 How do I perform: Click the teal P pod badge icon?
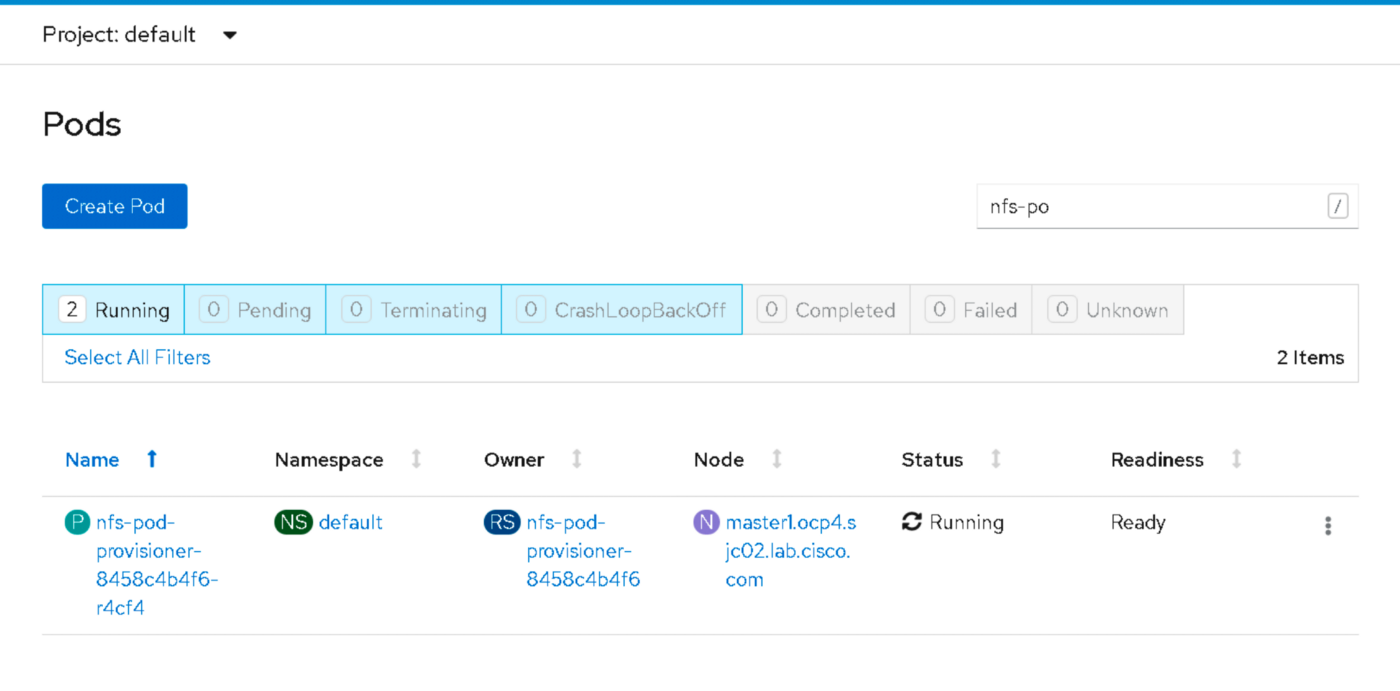pos(77,522)
